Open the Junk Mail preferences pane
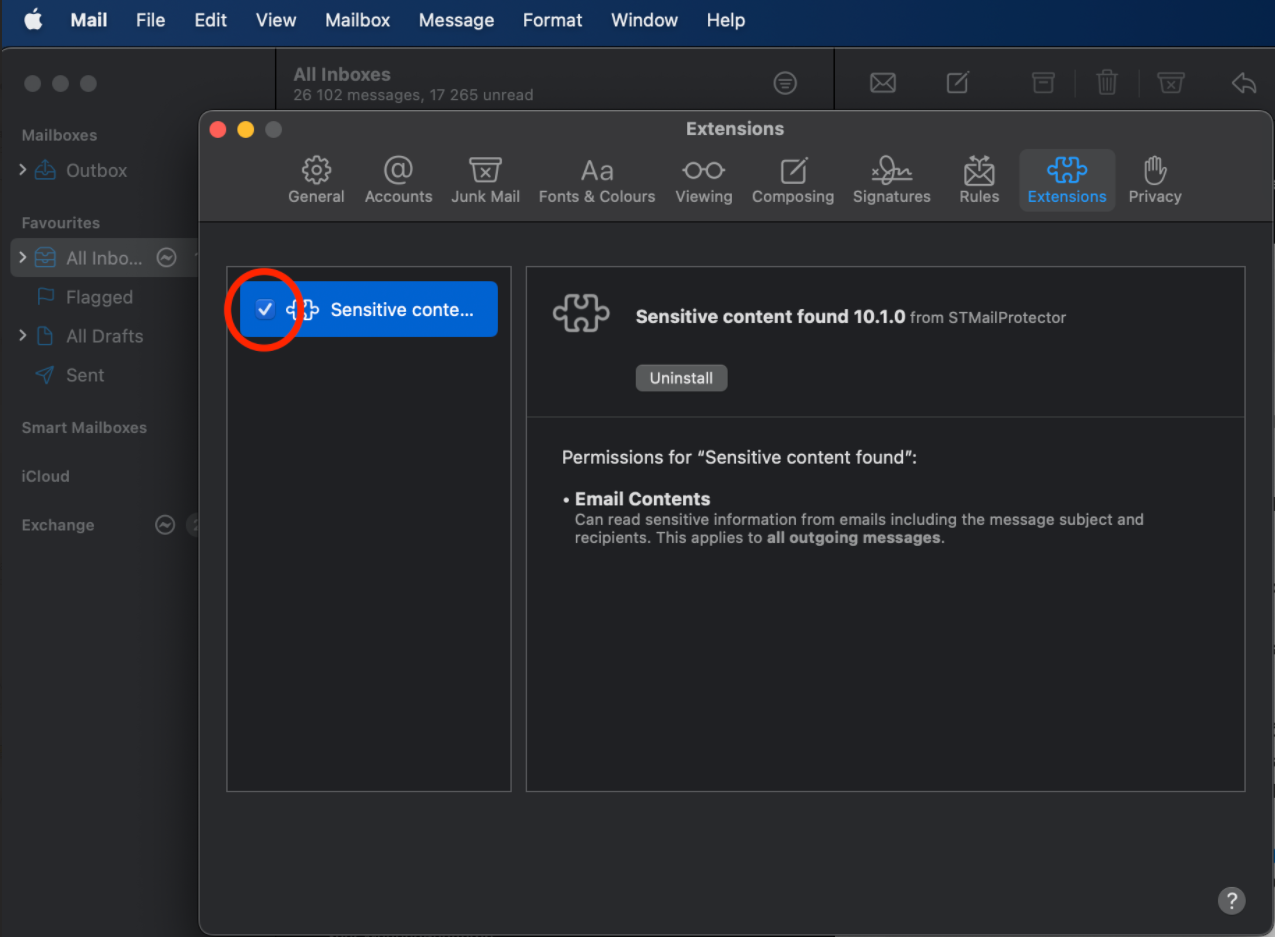This screenshot has height=937, width=1275. pyautogui.click(x=485, y=181)
